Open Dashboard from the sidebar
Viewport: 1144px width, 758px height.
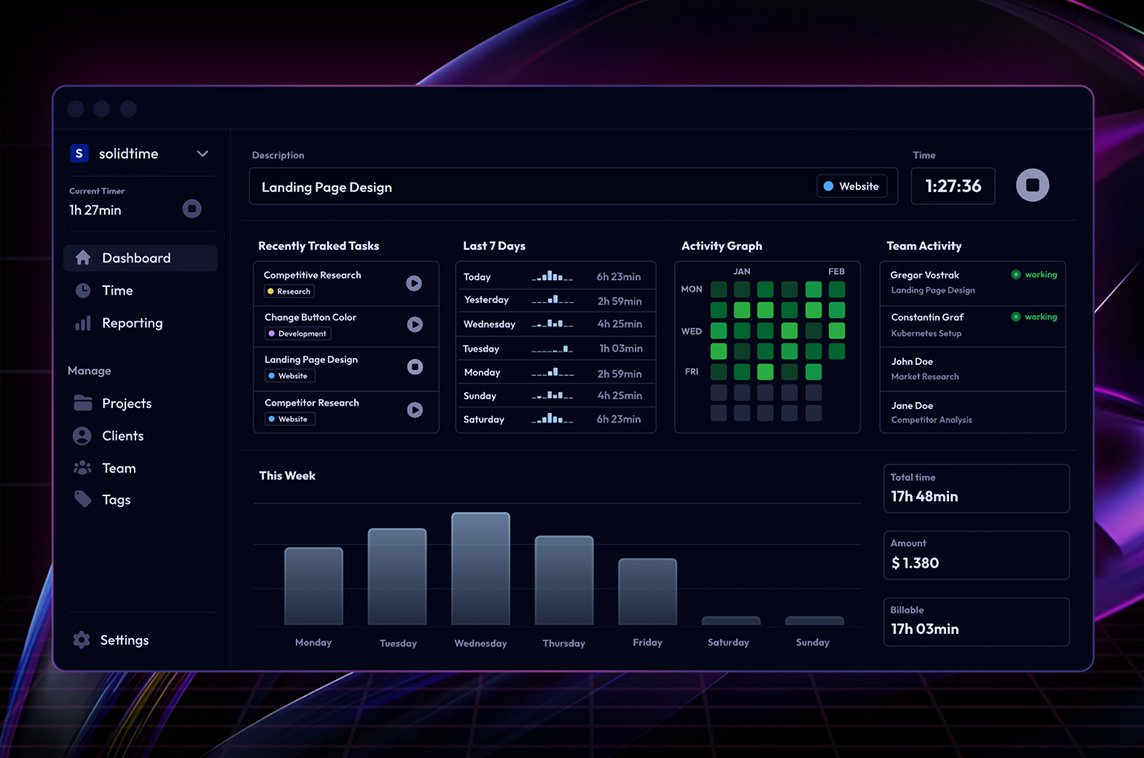(140, 258)
